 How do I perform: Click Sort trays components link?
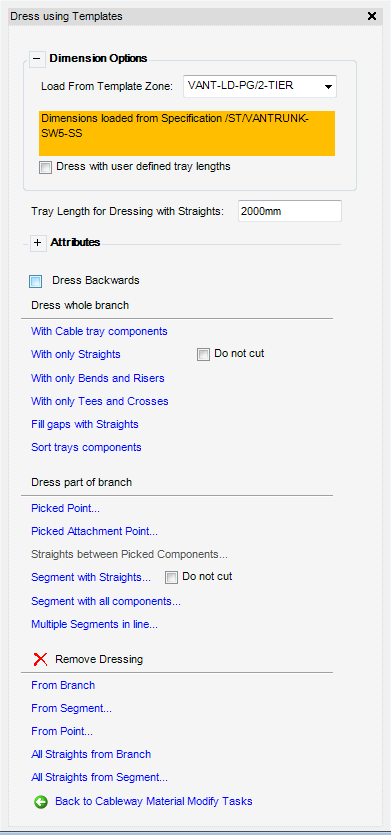[86, 447]
